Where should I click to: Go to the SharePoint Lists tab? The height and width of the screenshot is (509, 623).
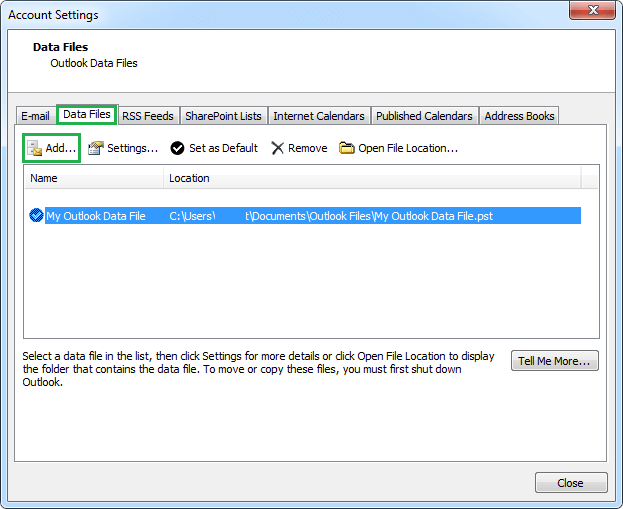coord(223,116)
